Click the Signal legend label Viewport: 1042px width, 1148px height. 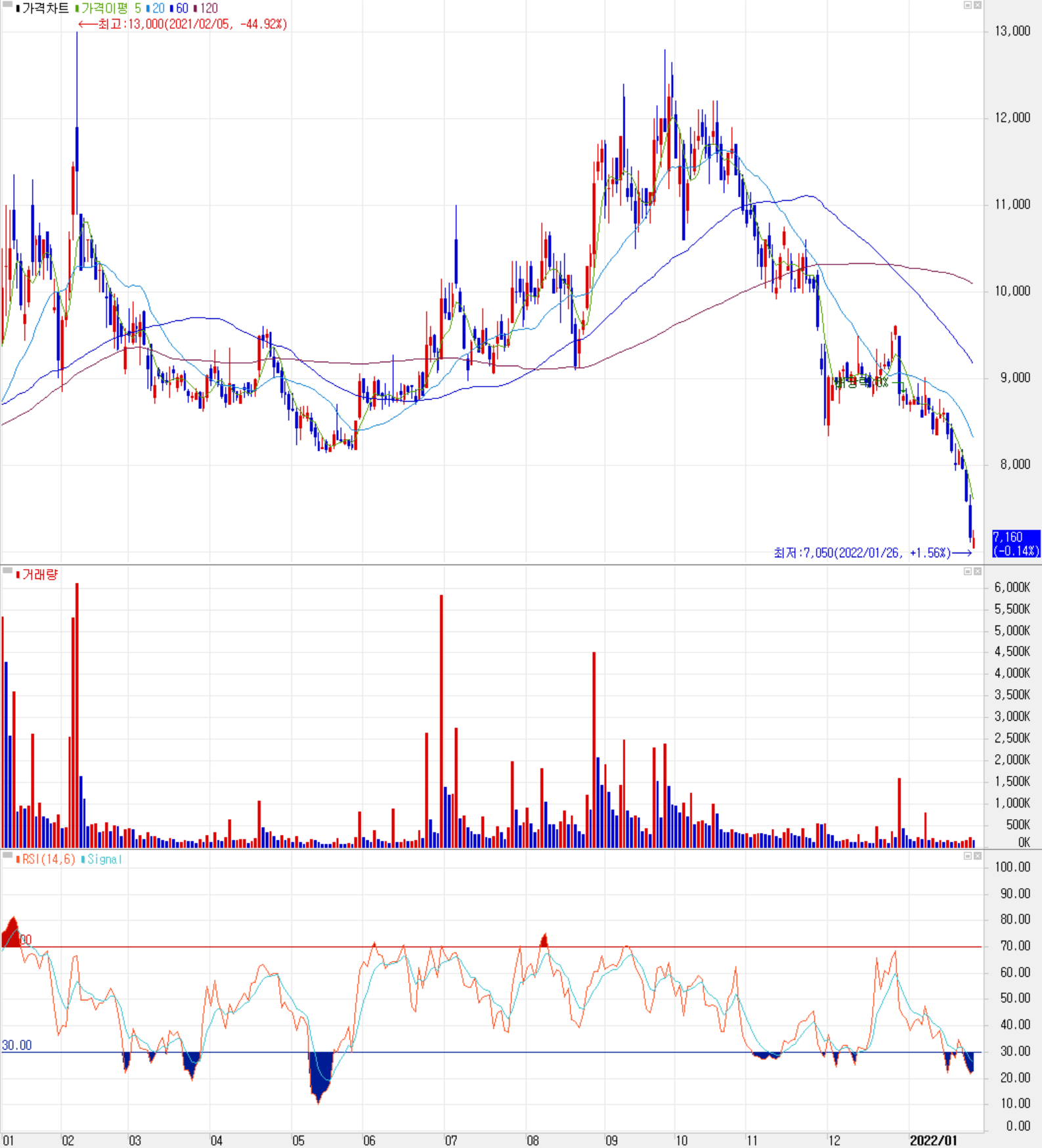pos(102,859)
